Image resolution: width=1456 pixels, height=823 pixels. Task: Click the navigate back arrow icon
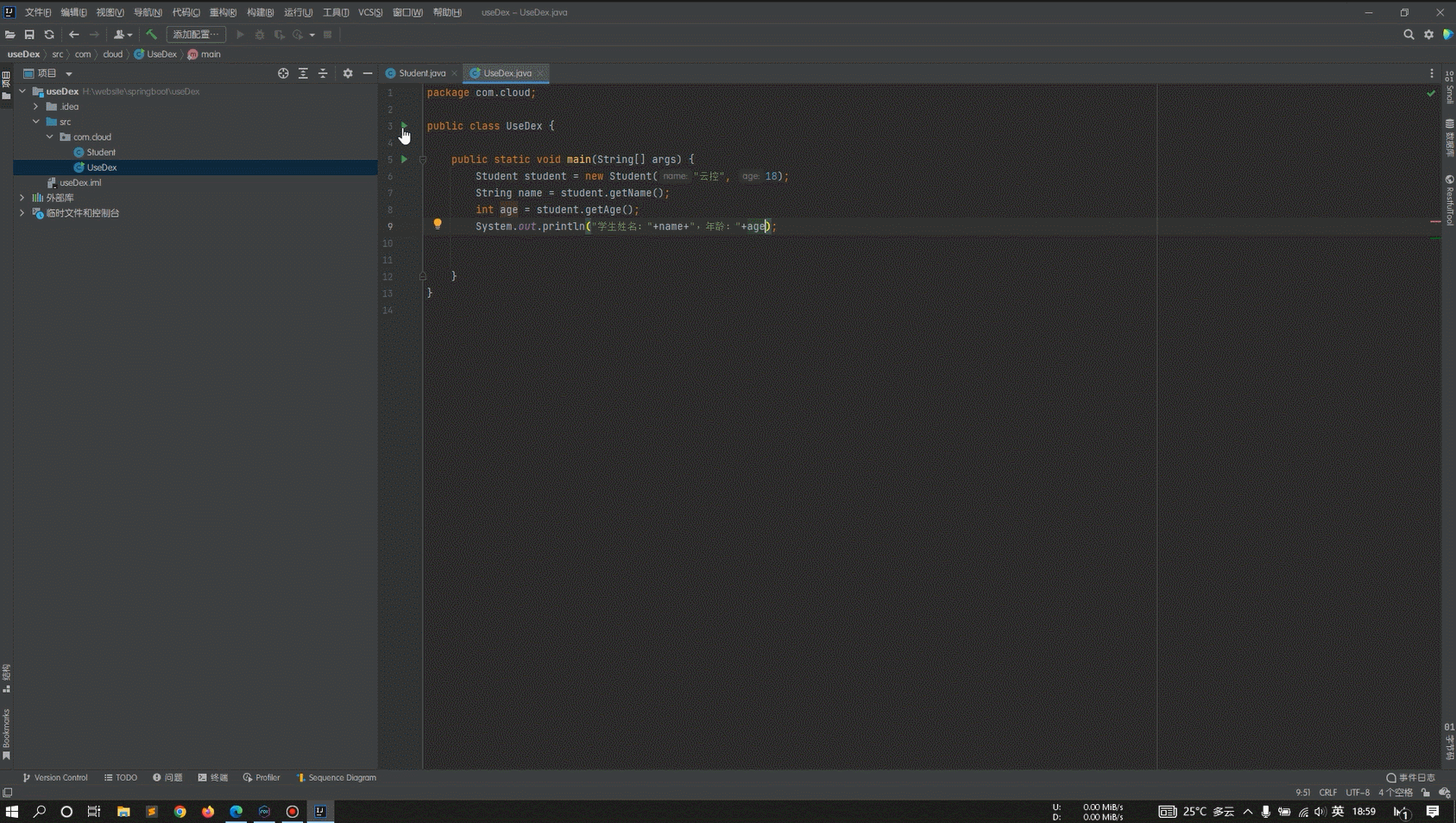point(74,35)
